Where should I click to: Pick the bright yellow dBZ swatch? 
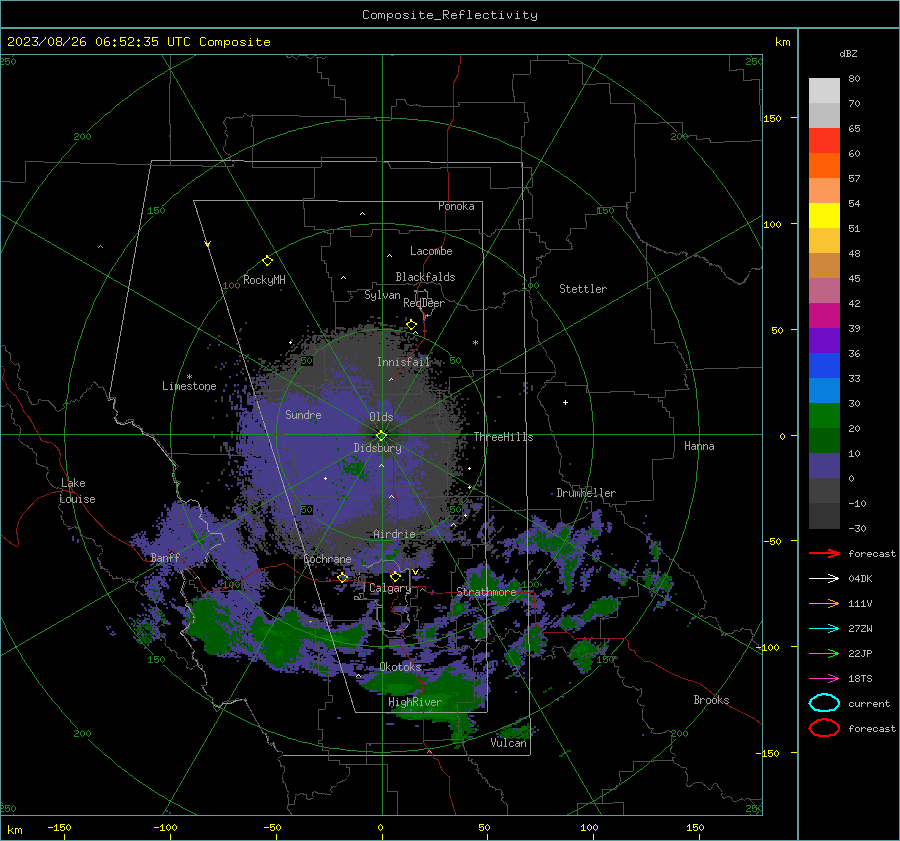824,216
